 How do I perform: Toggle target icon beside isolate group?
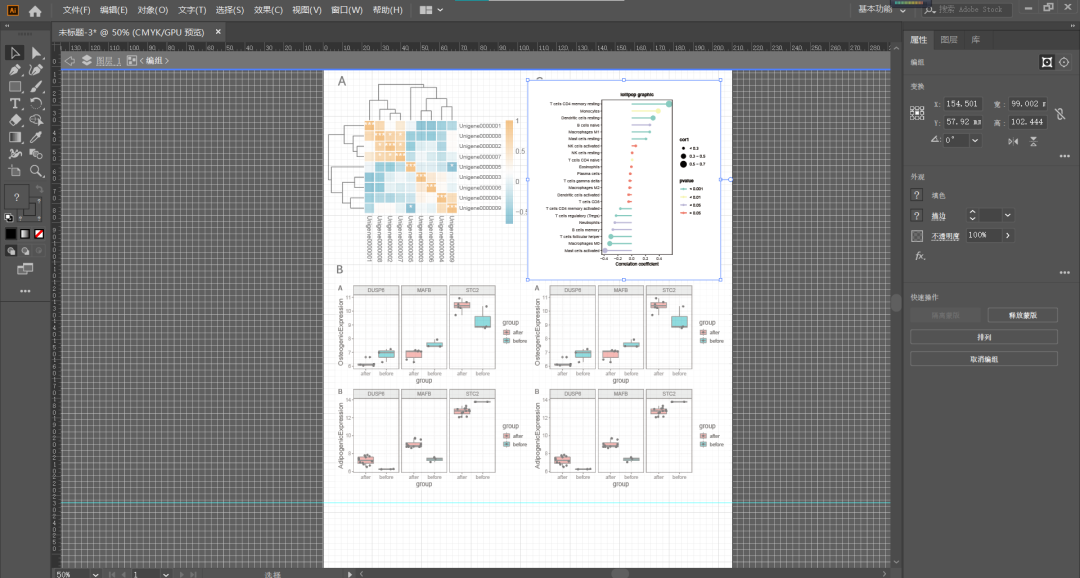1064,62
